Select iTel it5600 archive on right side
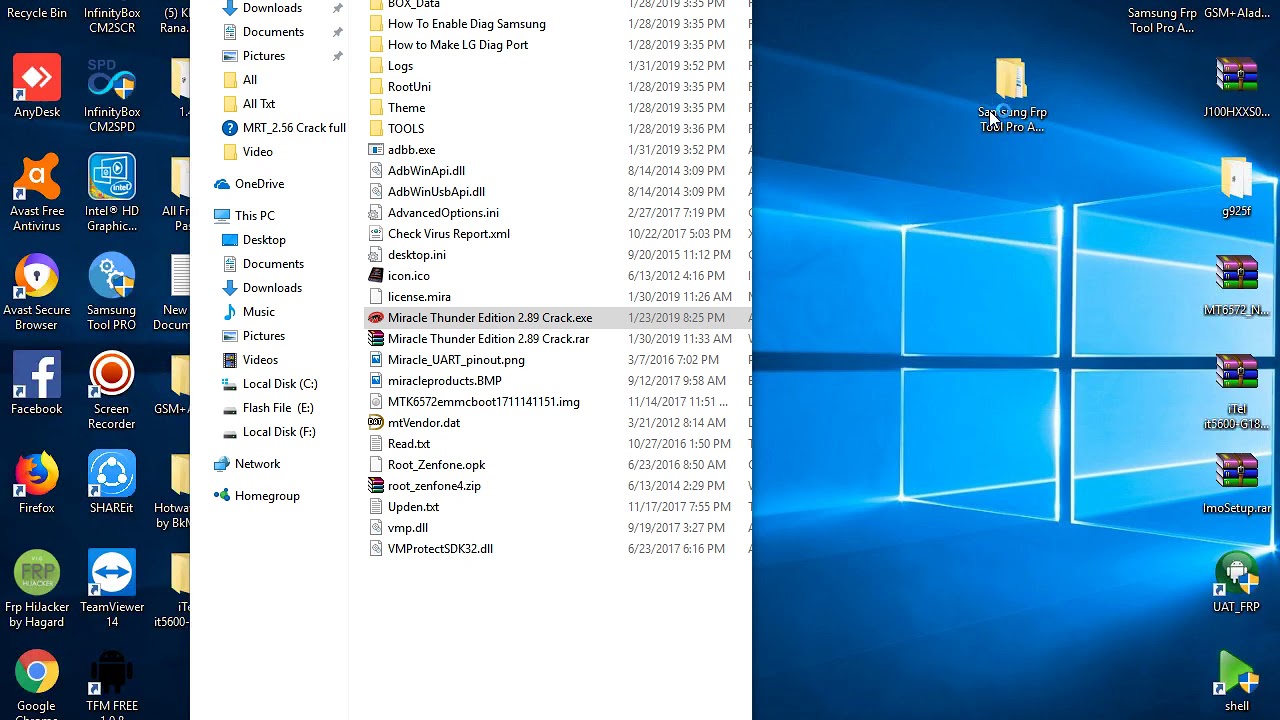The height and width of the screenshot is (720, 1280). [1237, 392]
